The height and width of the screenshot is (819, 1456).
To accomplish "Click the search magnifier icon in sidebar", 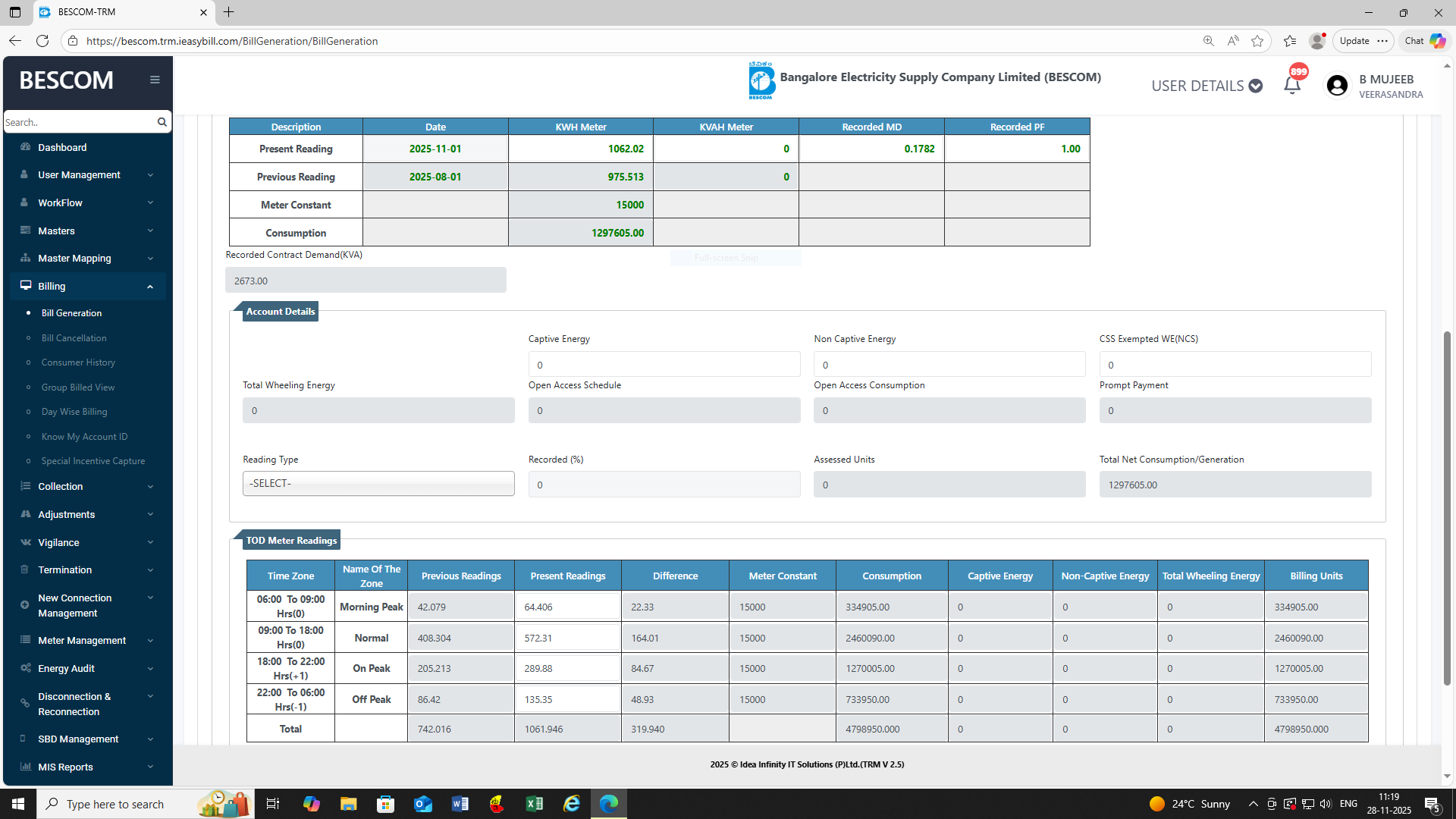I will click(162, 122).
